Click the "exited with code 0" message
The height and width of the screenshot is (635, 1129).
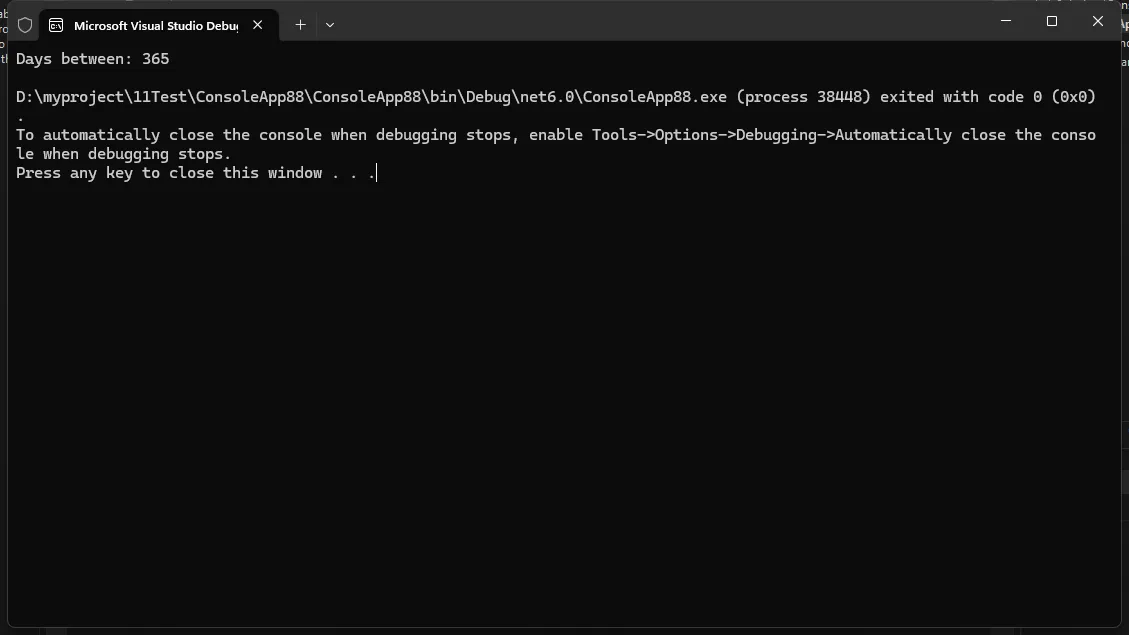click(960, 97)
